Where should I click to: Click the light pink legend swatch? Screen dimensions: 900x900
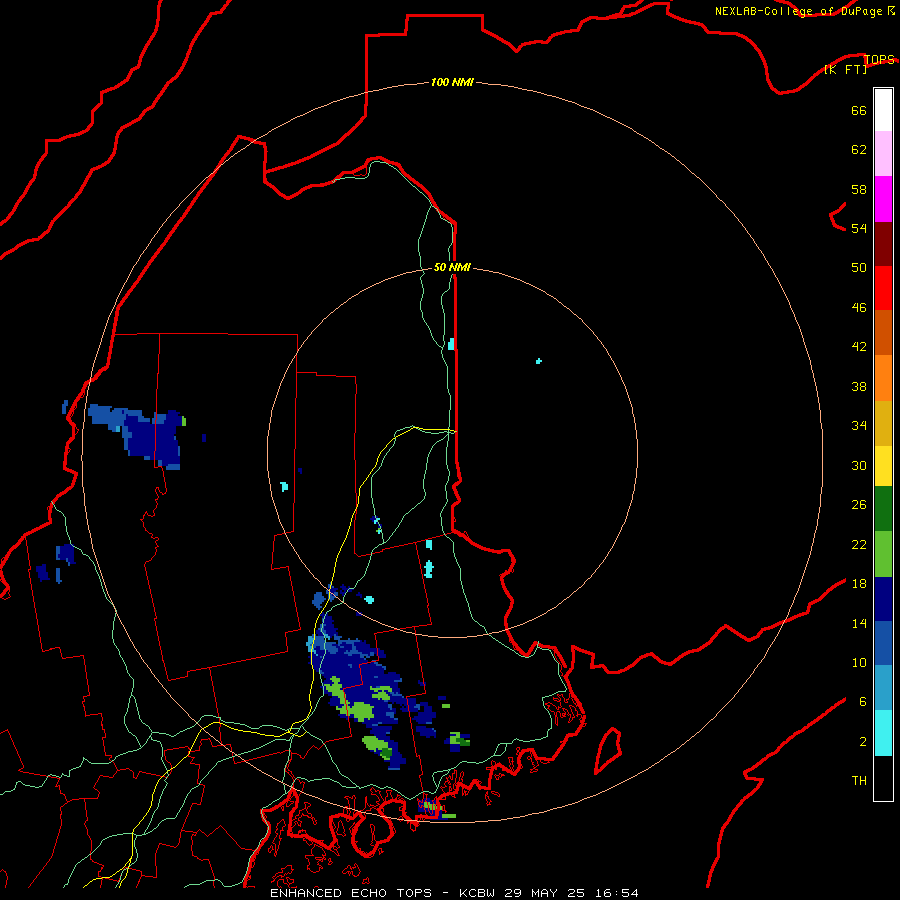[x=883, y=154]
